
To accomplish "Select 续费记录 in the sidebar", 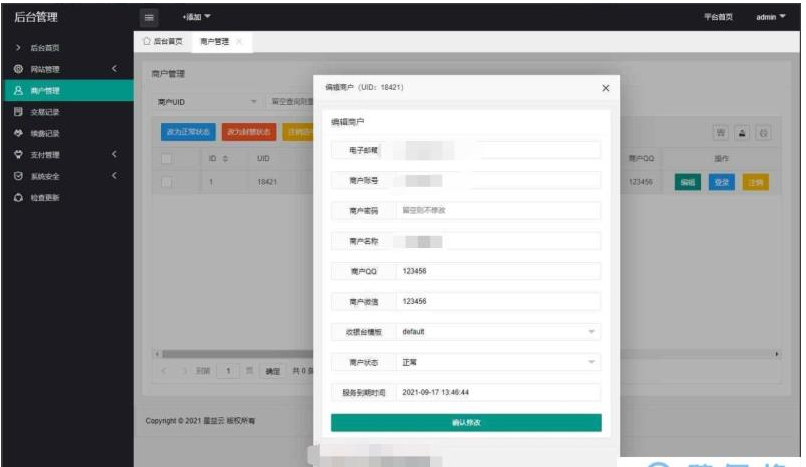I will point(45,133).
